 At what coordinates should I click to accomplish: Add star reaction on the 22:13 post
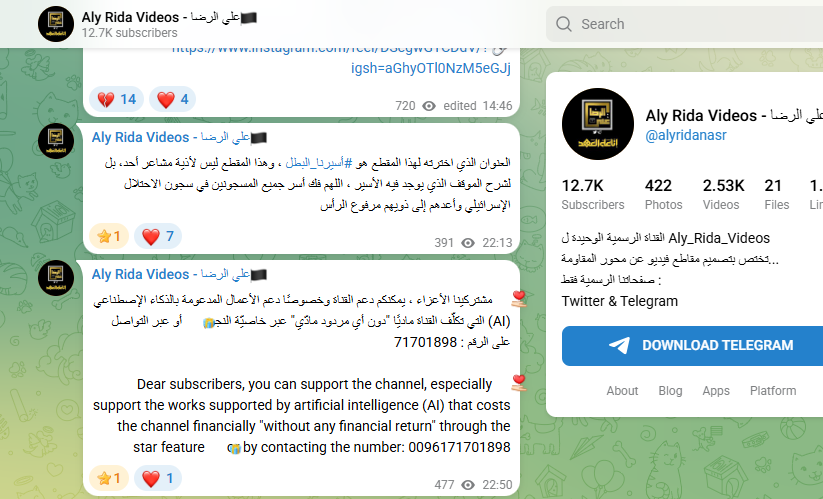109,237
